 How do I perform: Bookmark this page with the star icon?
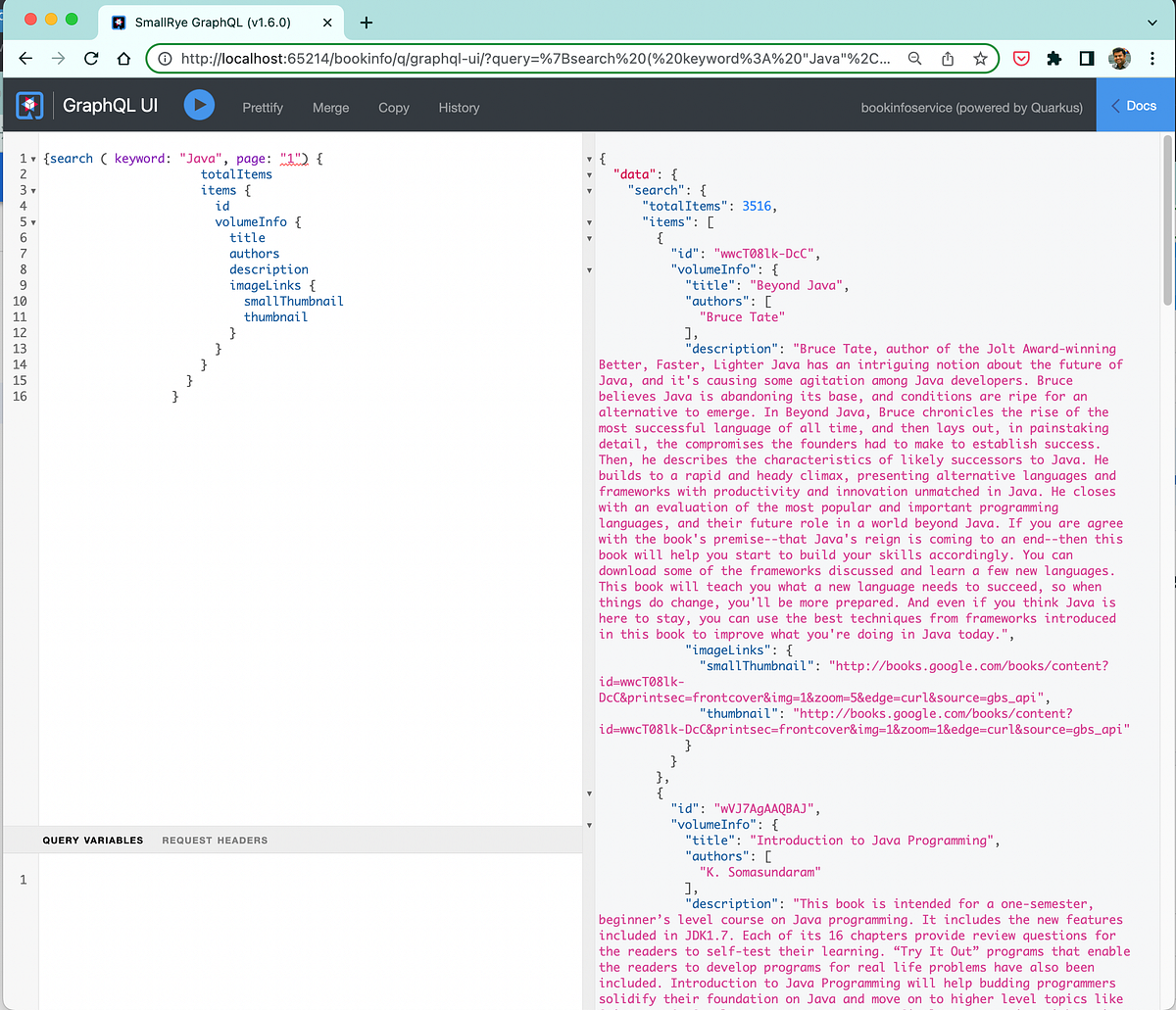tap(979, 59)
